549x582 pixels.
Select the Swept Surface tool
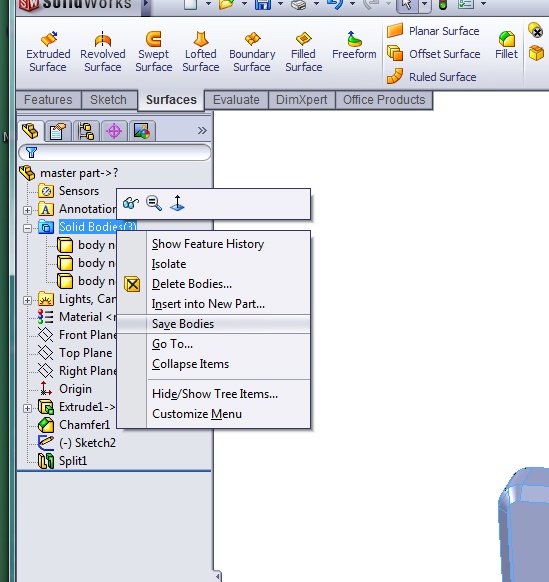[x=154, y=52]
